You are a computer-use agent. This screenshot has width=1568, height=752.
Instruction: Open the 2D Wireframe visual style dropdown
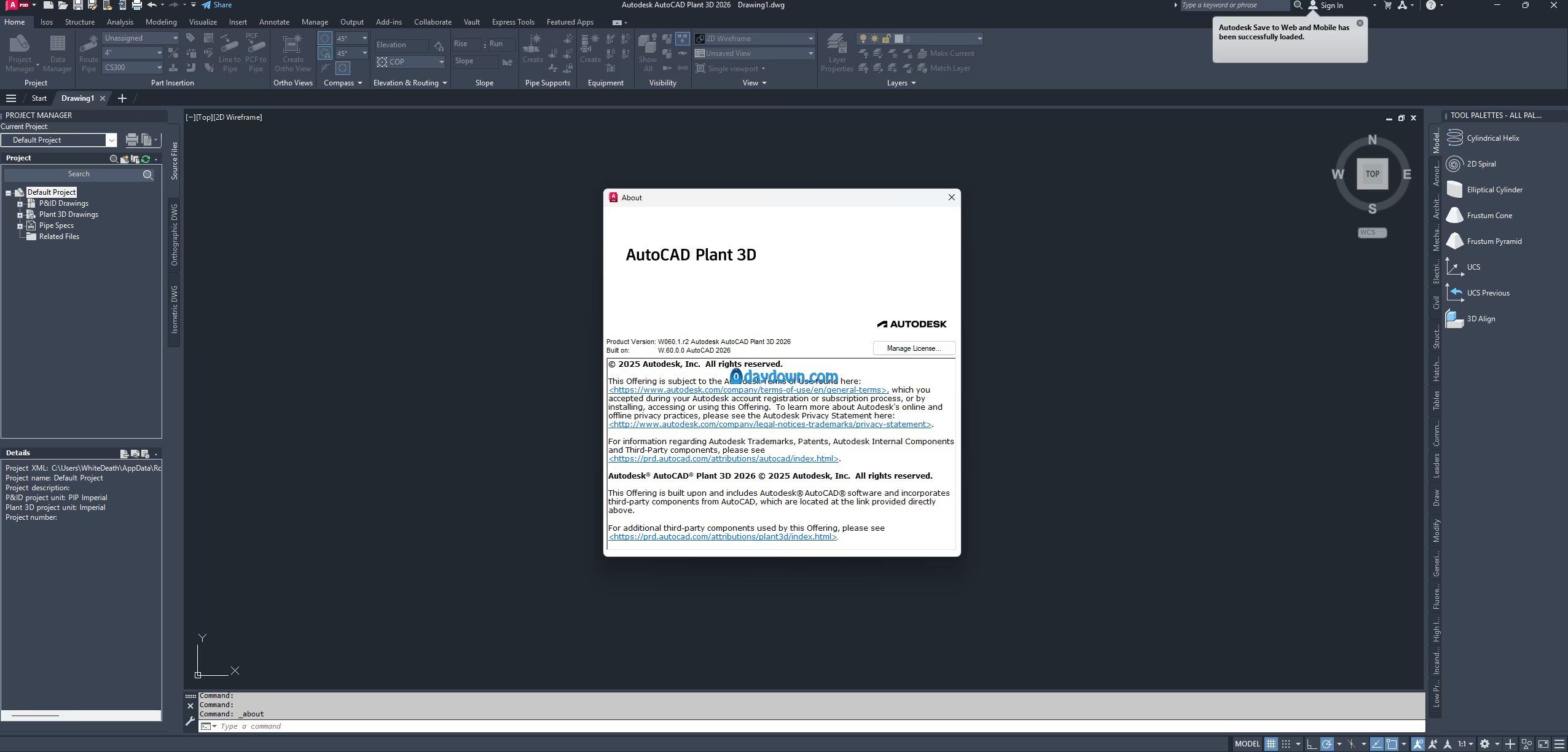tap(755, 39)
